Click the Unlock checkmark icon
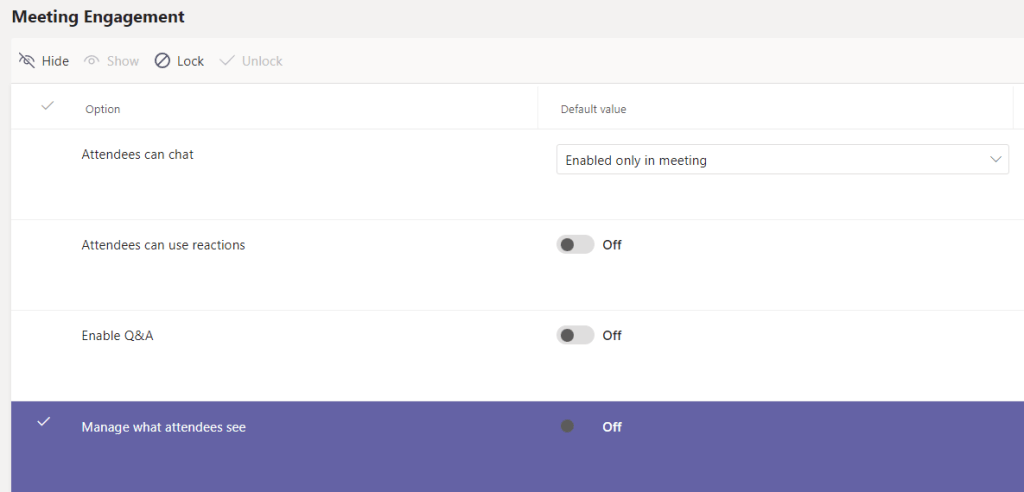 coord(227,61)
